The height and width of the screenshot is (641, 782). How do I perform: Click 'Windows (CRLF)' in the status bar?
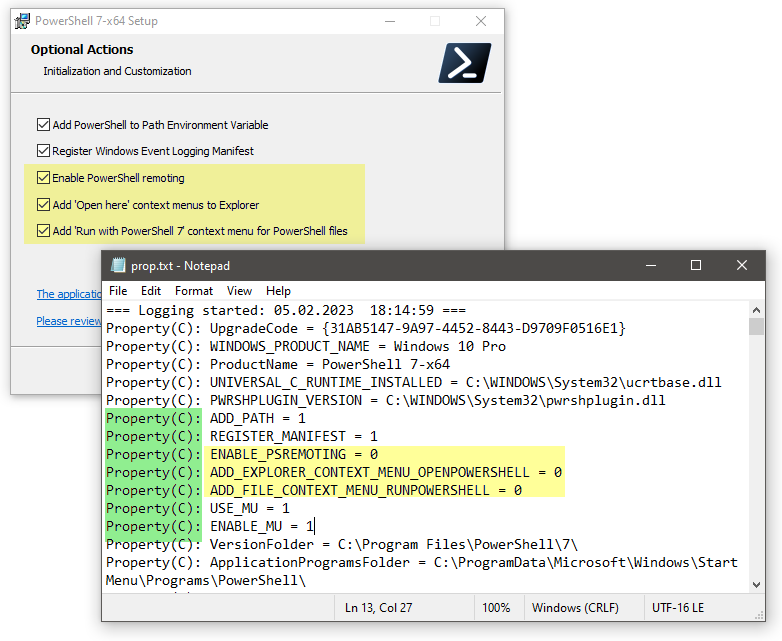click(x=575, y=608)
